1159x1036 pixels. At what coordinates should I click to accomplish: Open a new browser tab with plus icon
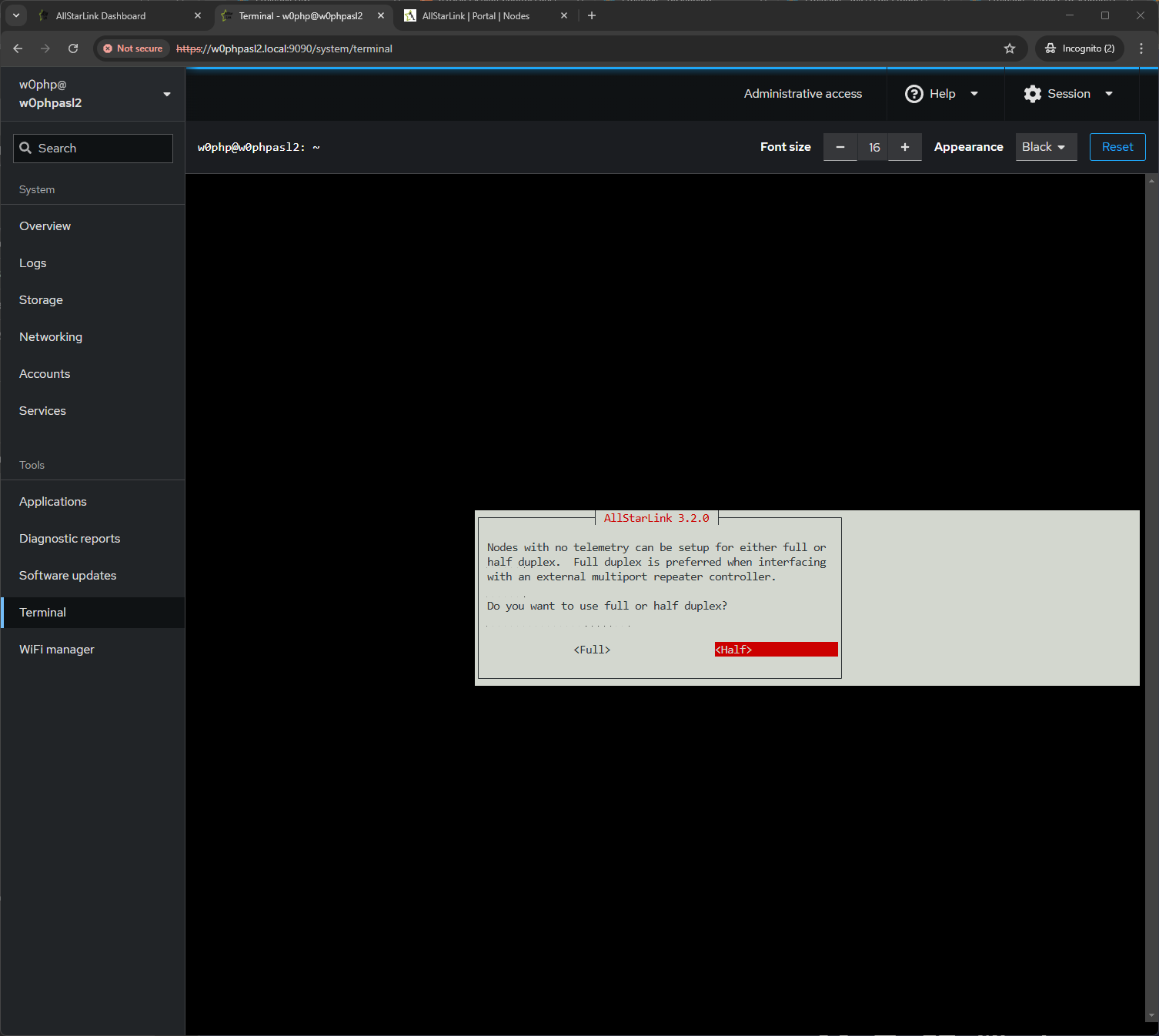[592, 15]
